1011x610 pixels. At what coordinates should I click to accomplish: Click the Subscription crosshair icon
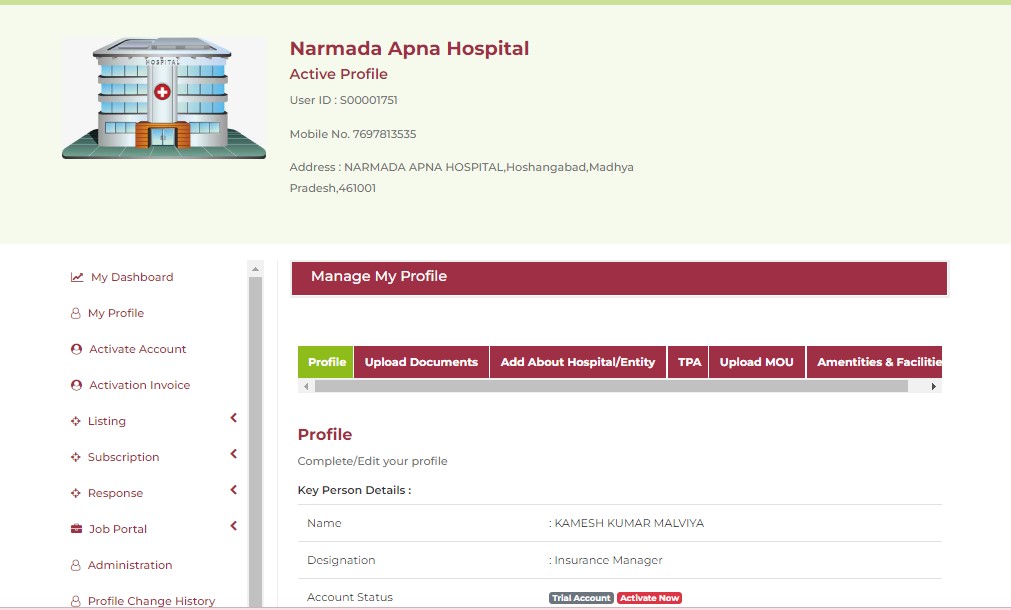click(x=75, y=457)
